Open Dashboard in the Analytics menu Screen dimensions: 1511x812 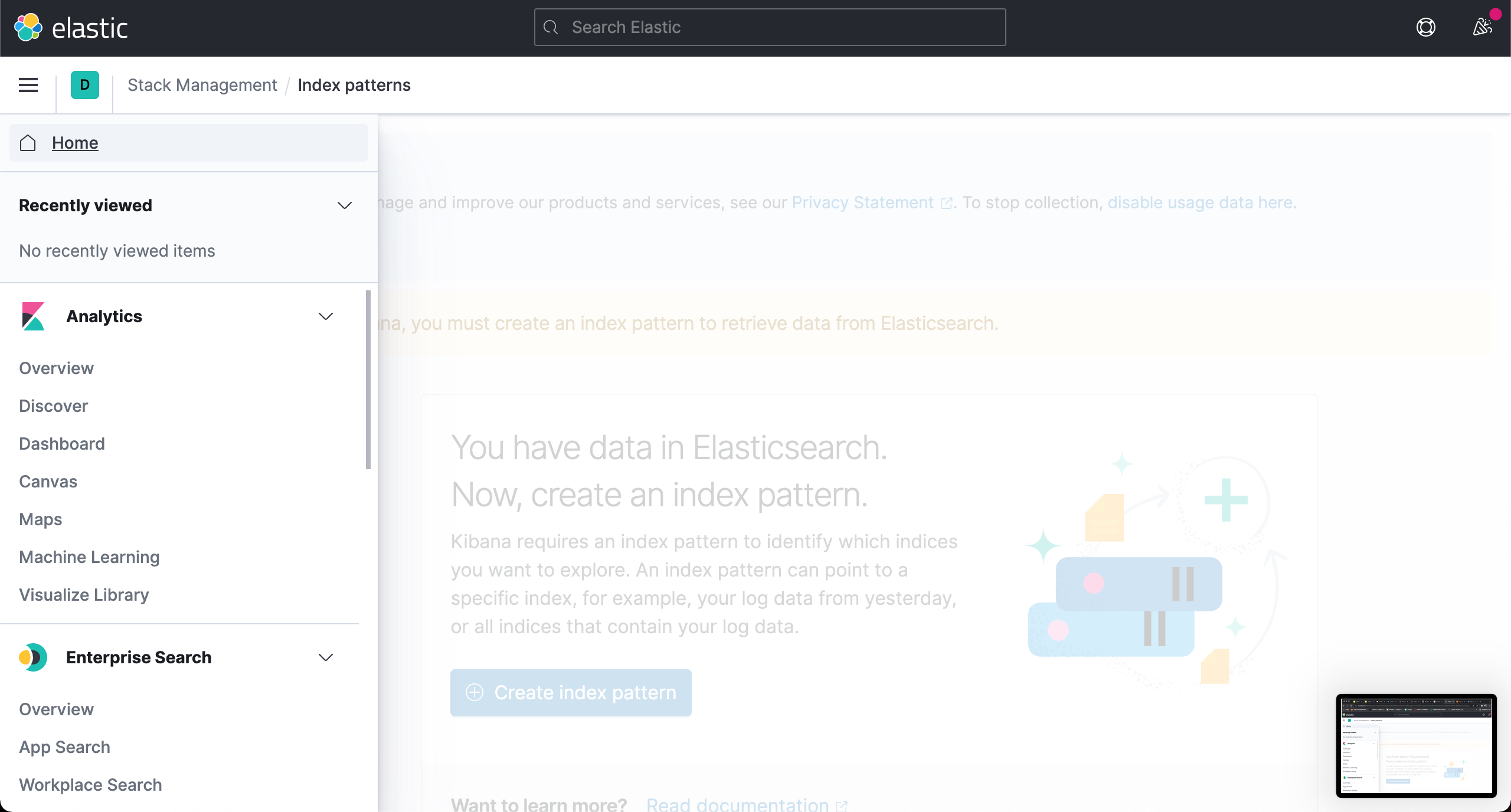tap(61, 444)
